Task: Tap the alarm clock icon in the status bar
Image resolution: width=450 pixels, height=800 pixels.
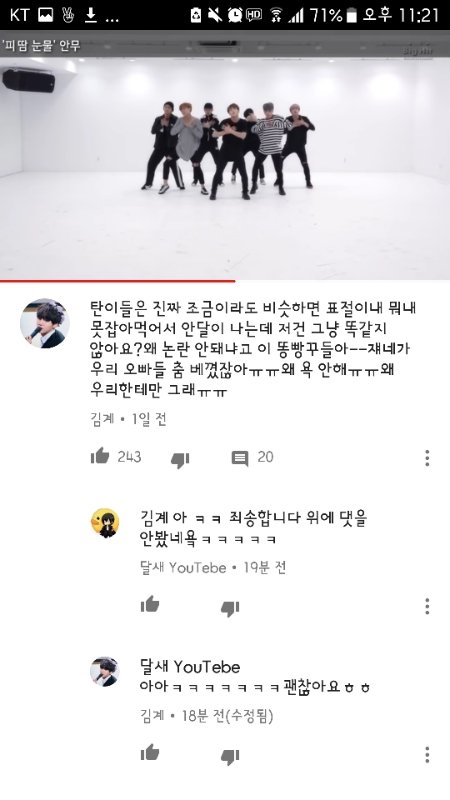Action: (x=235, y=15)
